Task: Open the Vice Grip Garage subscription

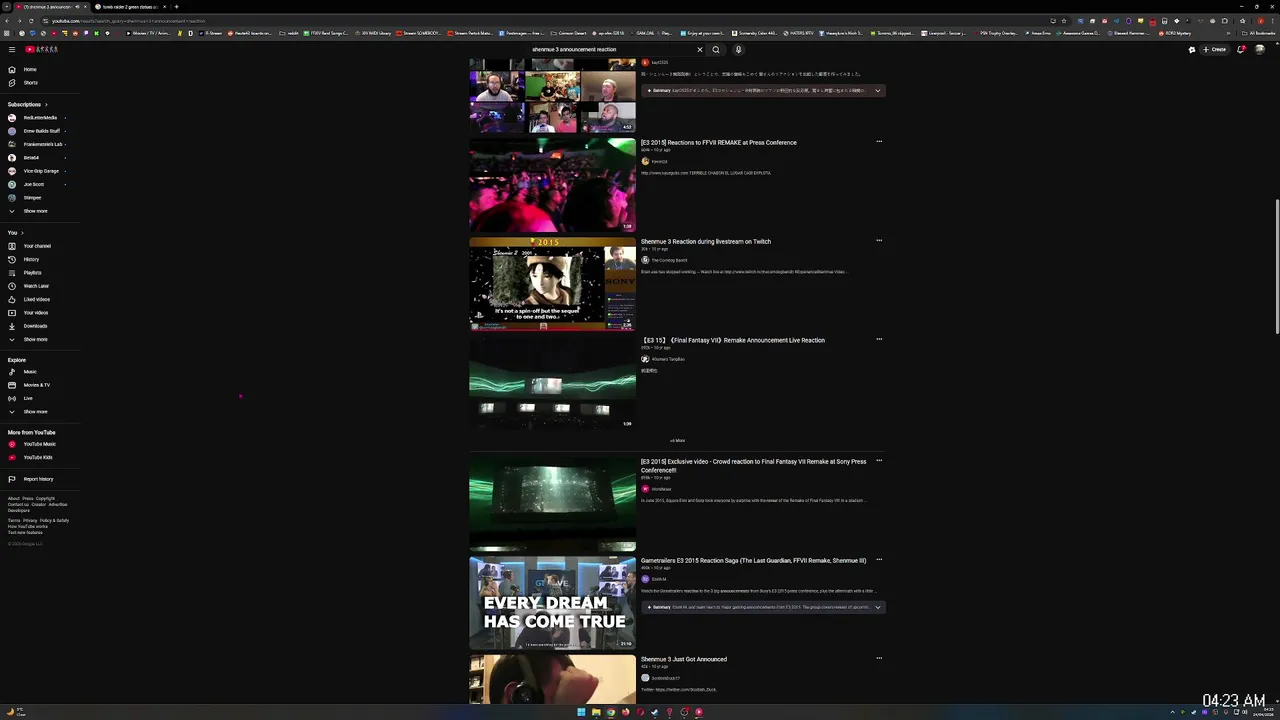Action: [x=40, y=171]
